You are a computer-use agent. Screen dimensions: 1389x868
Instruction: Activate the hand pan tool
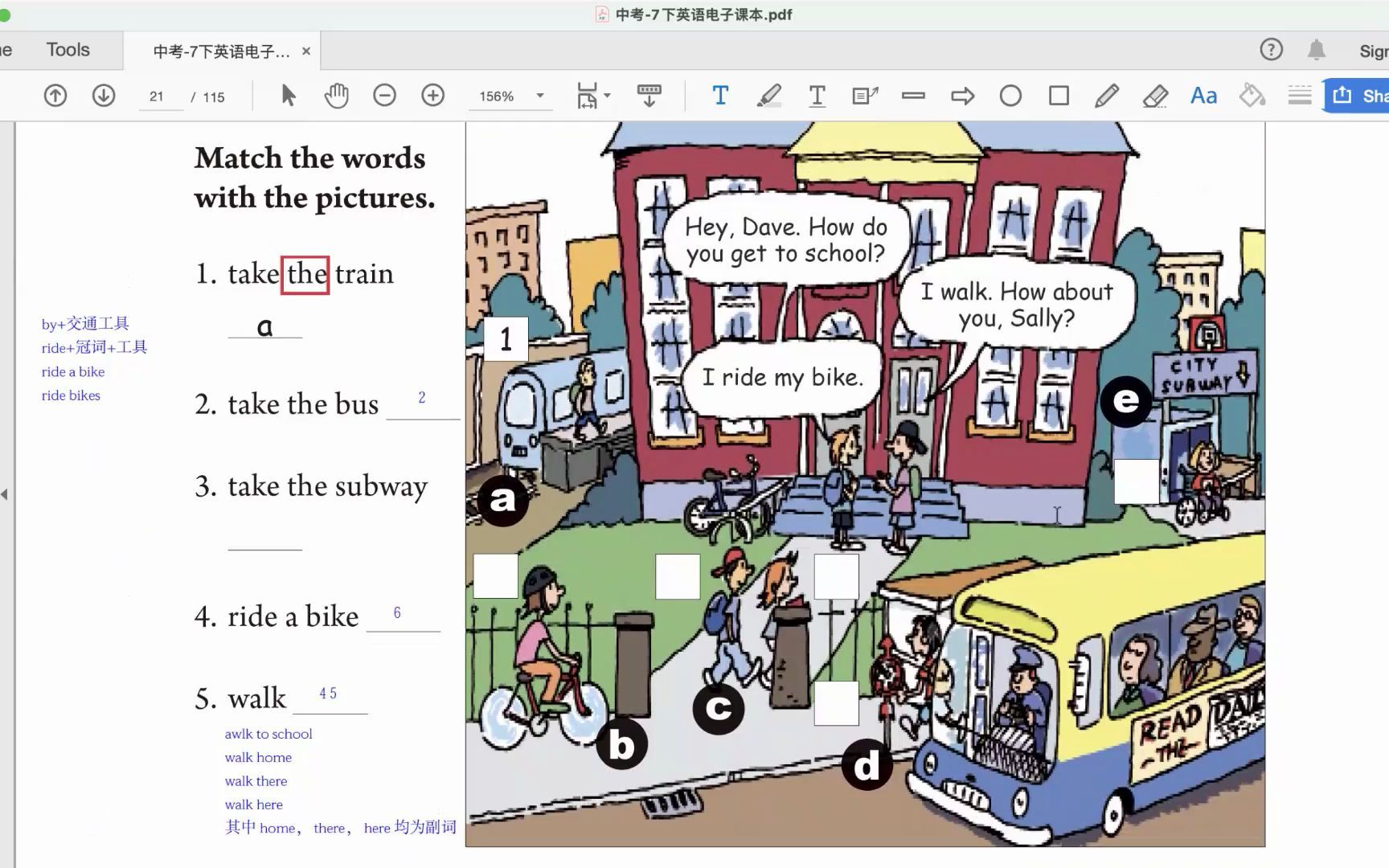(336, 96)
